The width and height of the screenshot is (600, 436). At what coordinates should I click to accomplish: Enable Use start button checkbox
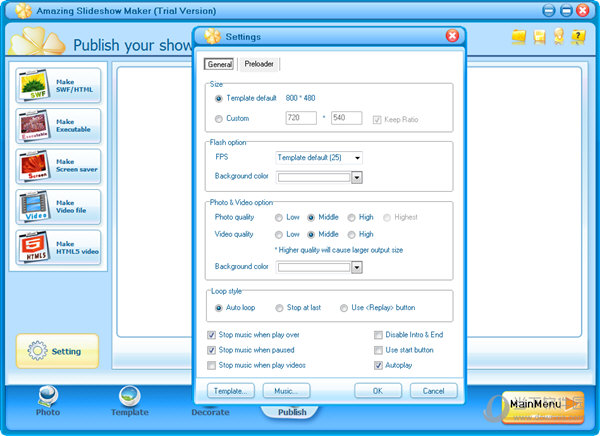pyautogui.click(x=378, y=350)
